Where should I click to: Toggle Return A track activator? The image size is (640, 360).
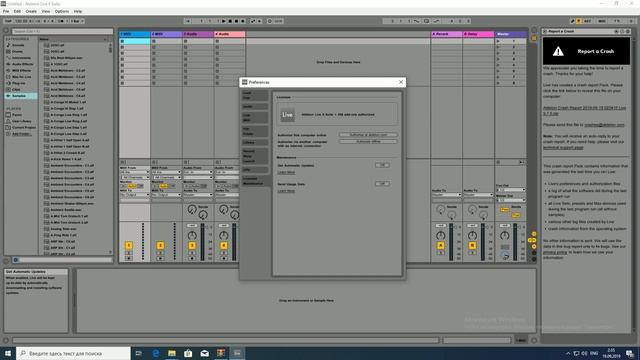(440, 245)
